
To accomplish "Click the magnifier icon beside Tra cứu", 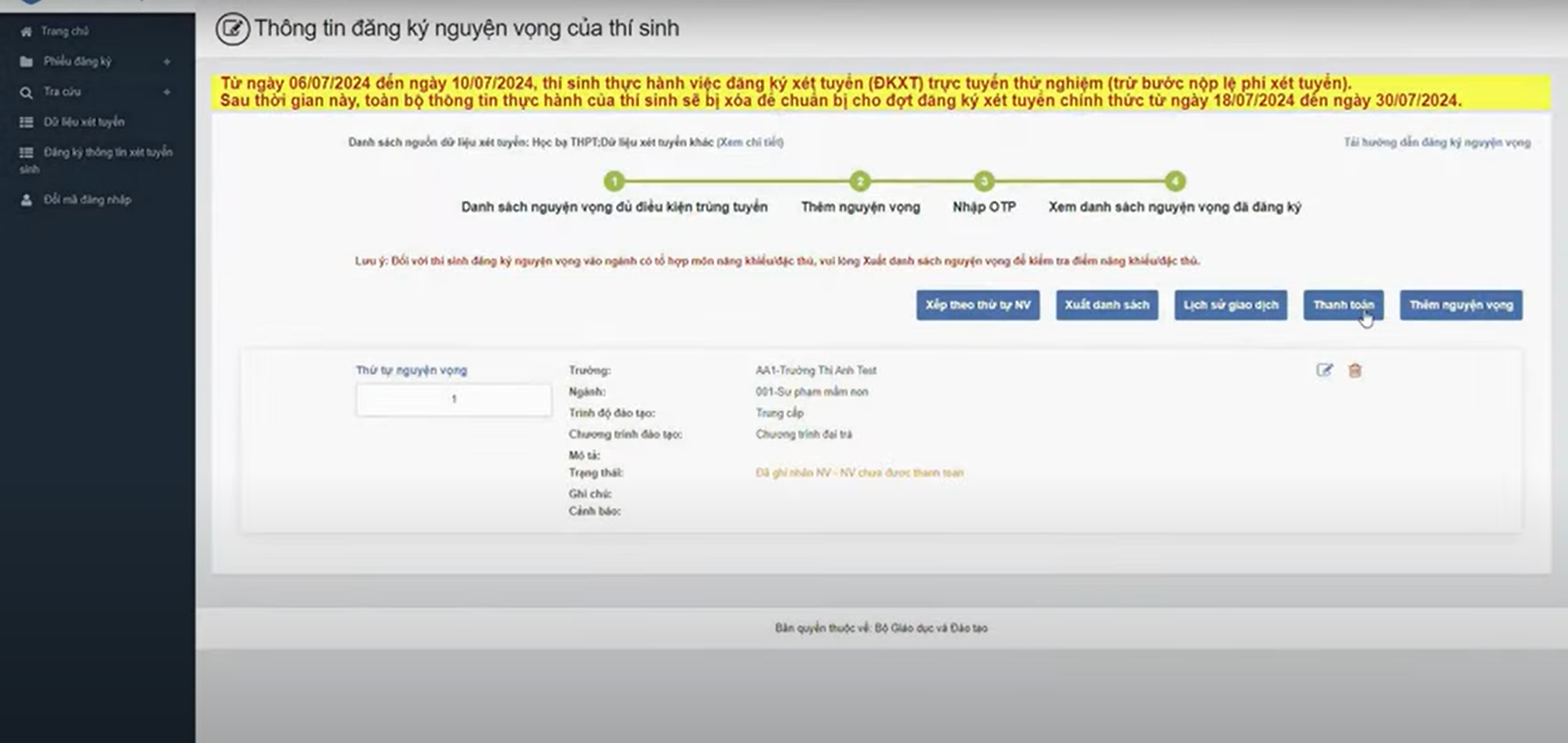I will coord(26,92).
